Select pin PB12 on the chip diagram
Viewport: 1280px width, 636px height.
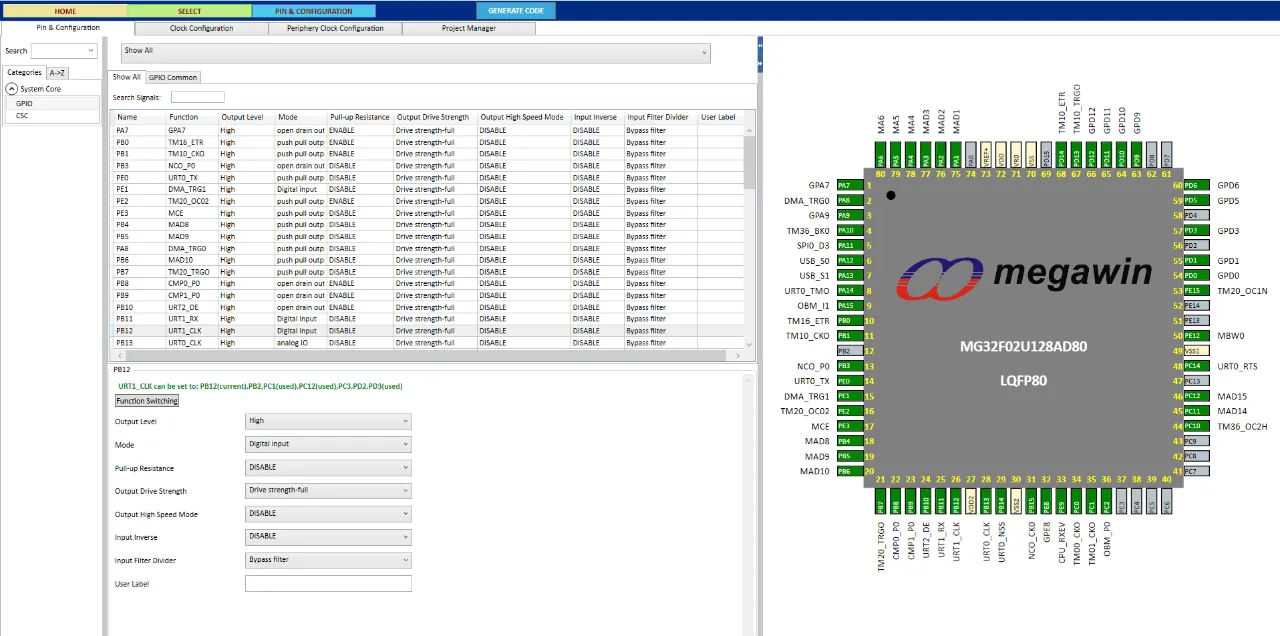tap(956, 501)
